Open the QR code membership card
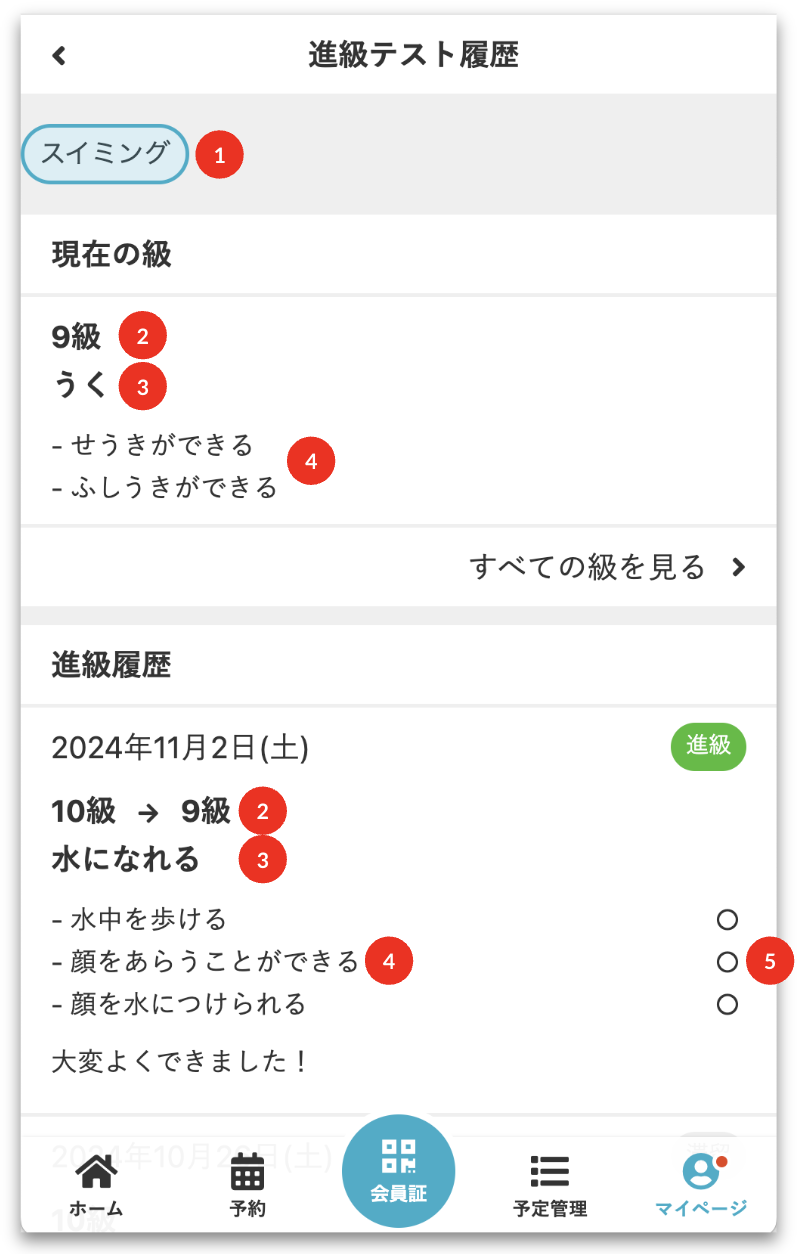The image size is (802, 1254). tap(398, 1170)
